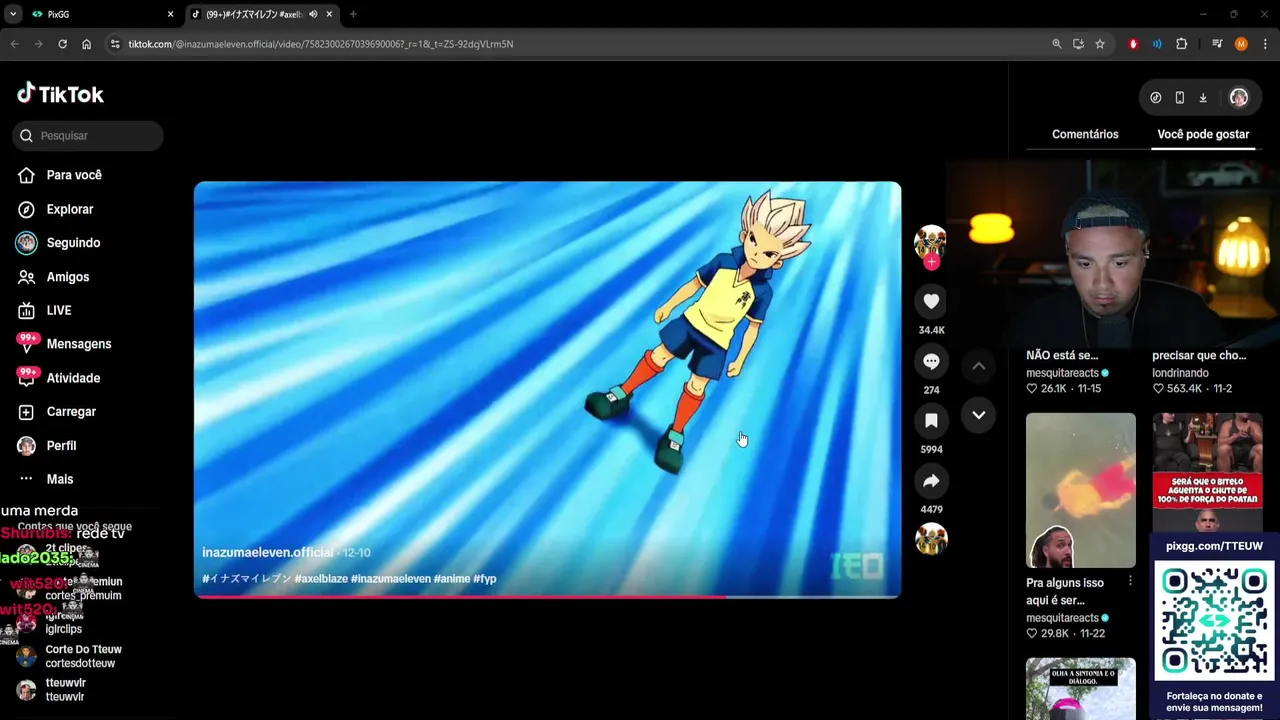Image resolution: width=1280 pixels, height=720 pixels.
Task: Go to the next video with down arrow
Action: (979, 415)
